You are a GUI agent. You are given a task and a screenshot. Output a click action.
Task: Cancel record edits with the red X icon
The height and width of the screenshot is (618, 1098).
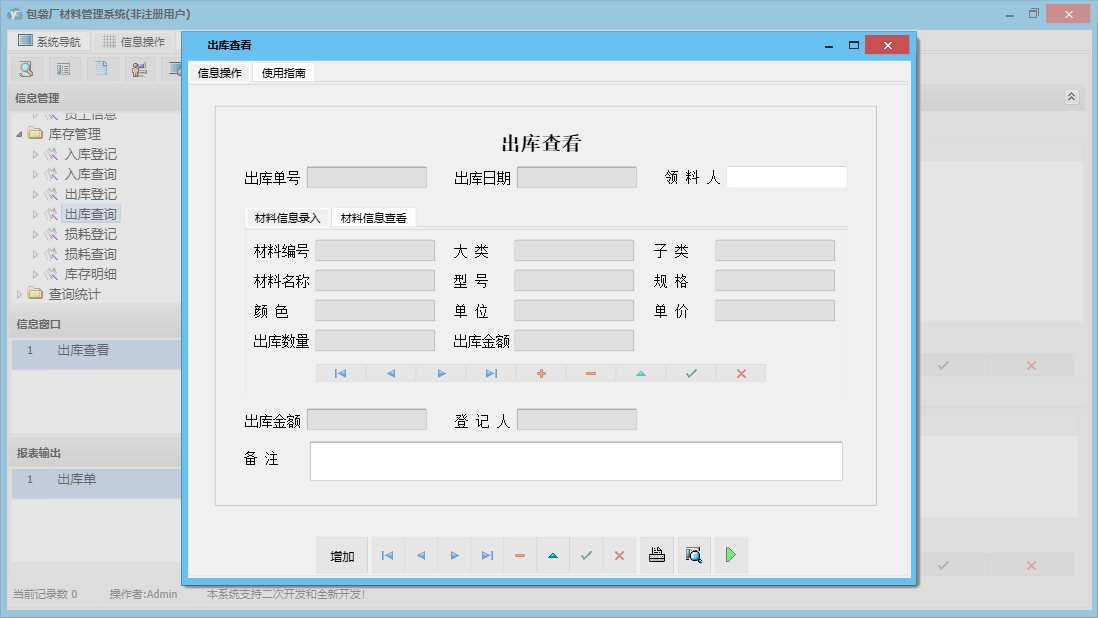(x=619, y=555)
